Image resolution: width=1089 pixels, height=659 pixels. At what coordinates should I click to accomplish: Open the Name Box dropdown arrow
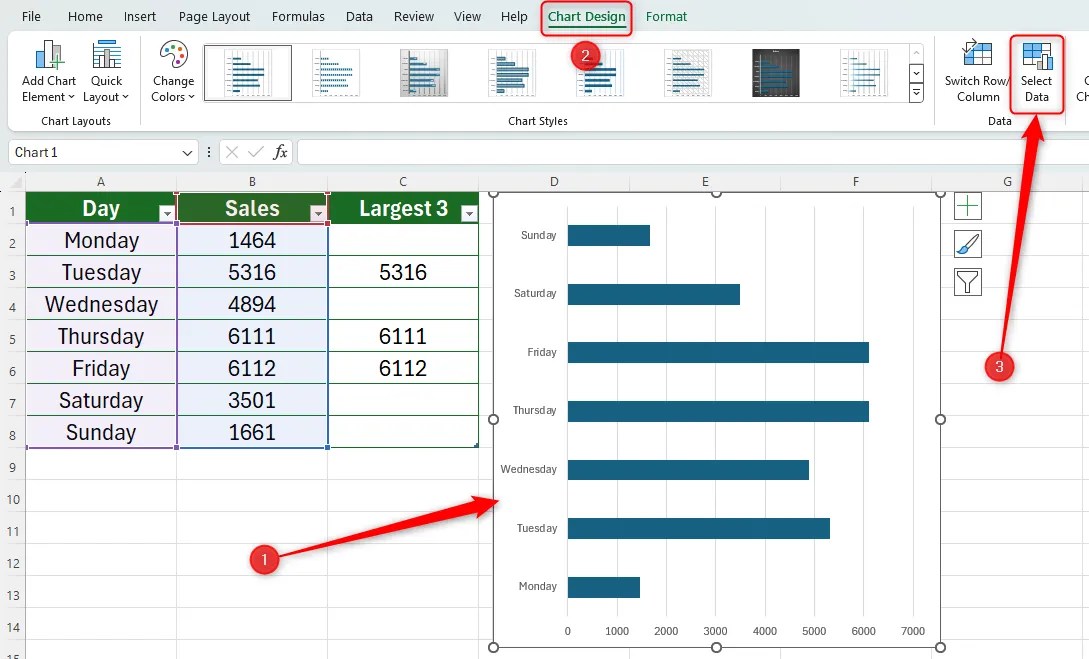tap(187, 153)
